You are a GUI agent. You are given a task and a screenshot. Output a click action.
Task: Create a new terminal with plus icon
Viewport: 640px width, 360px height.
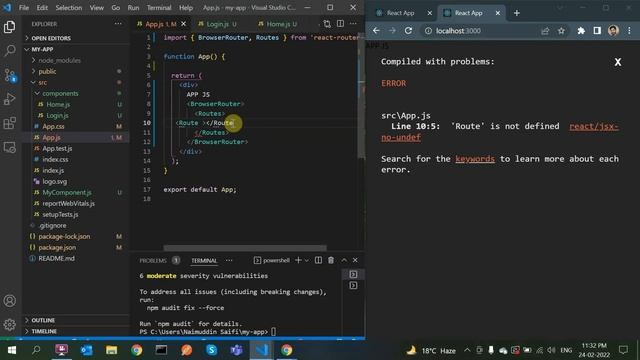coord(298,260)
